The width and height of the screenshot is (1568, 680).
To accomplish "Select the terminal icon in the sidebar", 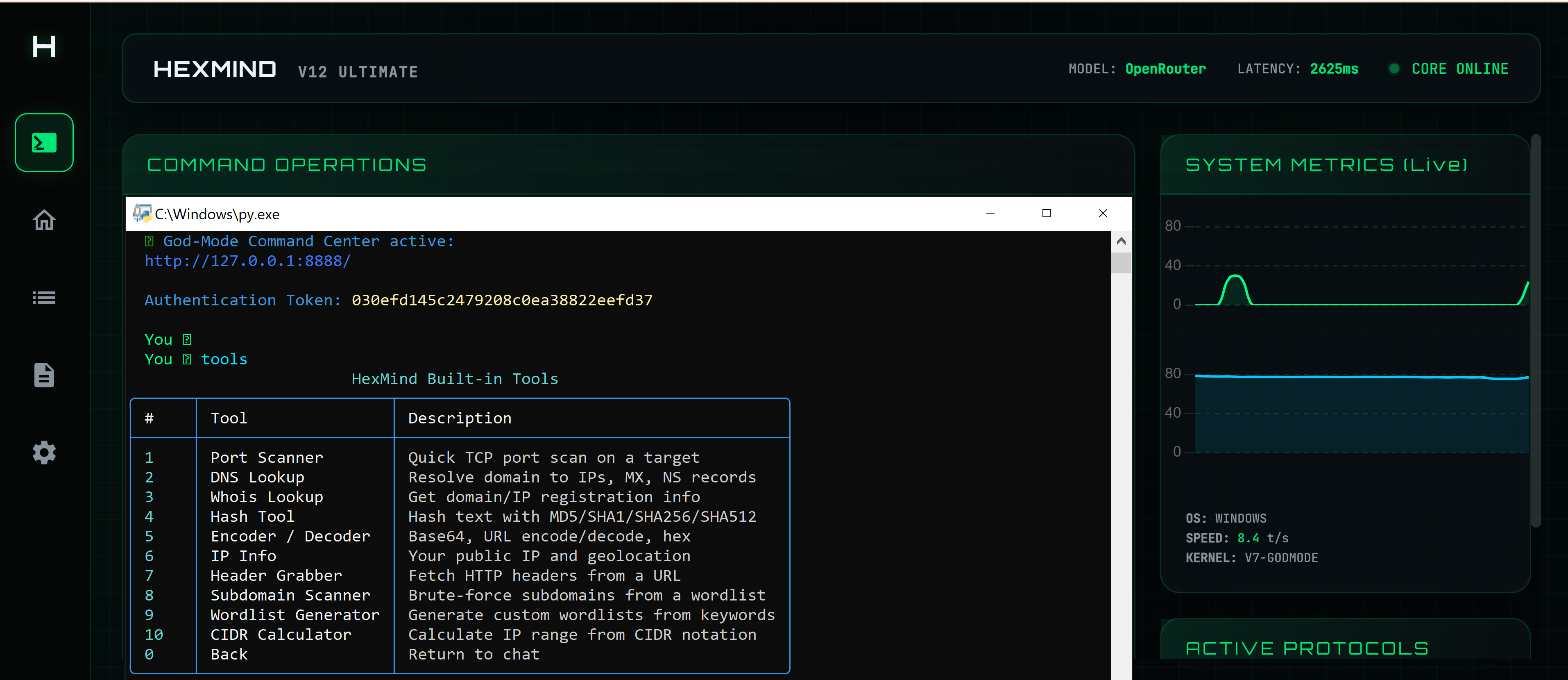I will 43,142.
